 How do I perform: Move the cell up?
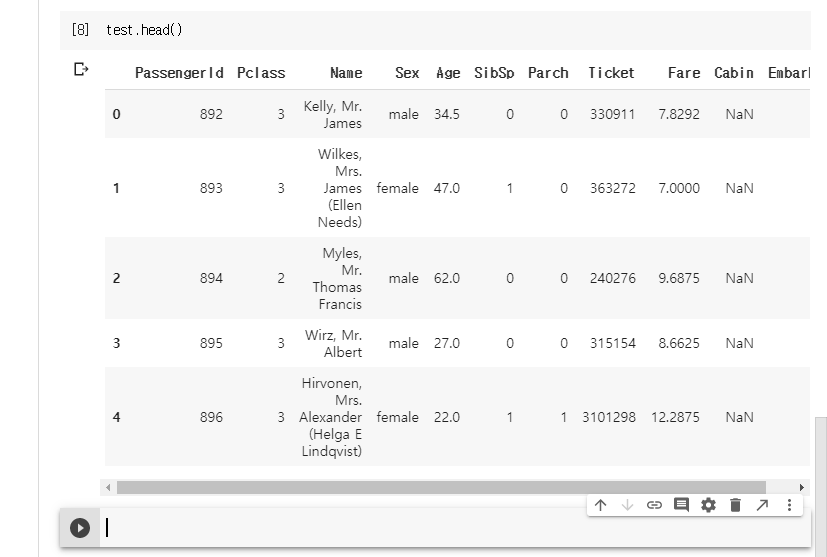[600, 505]
